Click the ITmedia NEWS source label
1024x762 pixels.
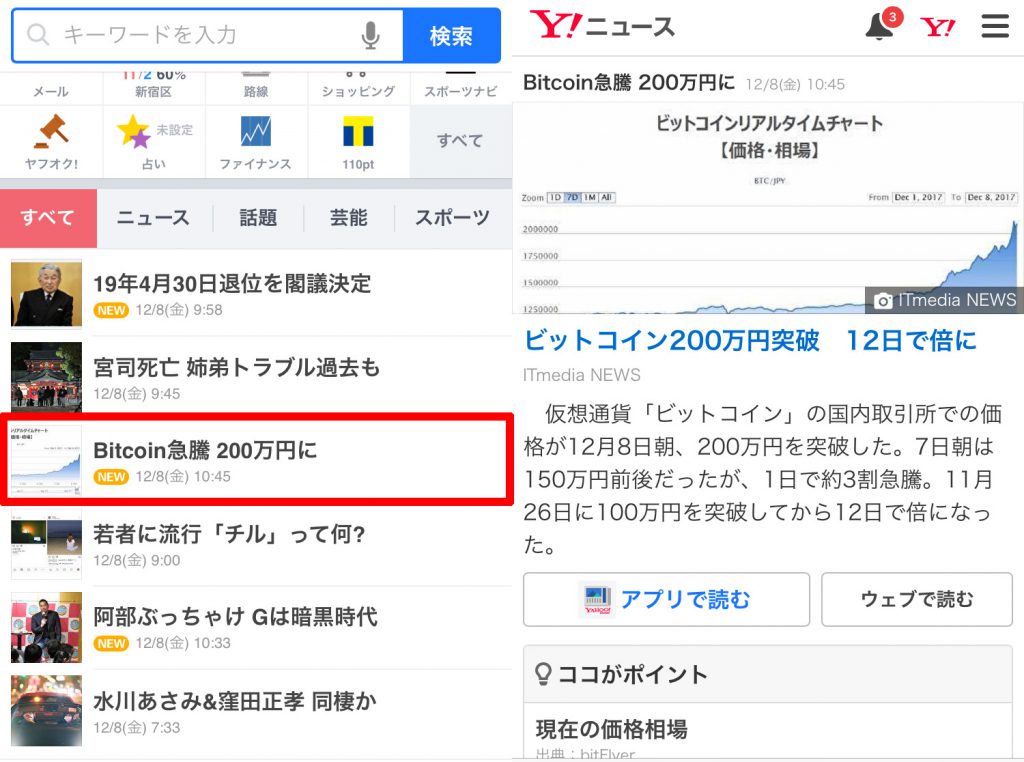click(x=582, y=375)
